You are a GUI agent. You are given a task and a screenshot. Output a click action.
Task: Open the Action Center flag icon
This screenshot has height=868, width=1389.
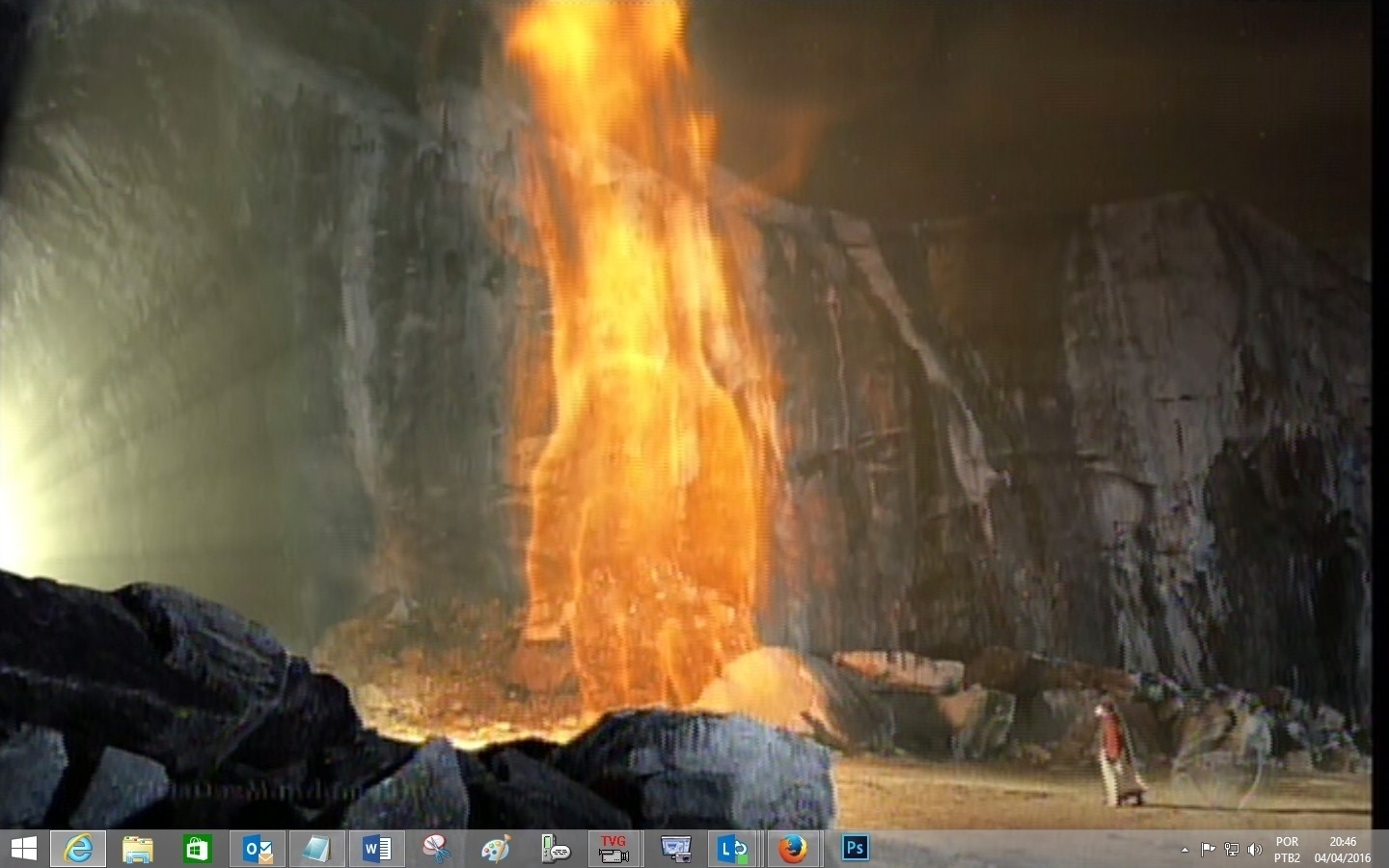tap(1208, 850)
